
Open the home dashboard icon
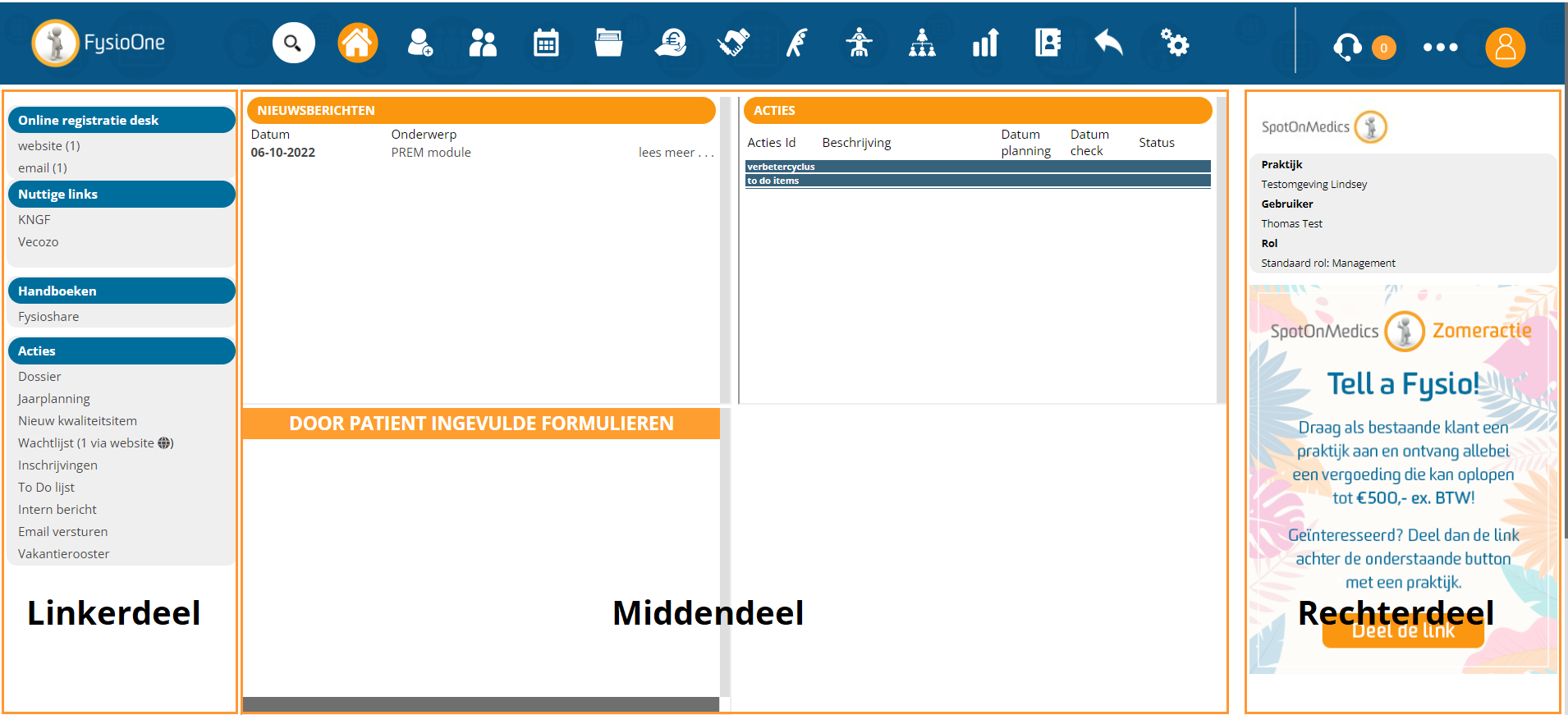tap(357, 44)
